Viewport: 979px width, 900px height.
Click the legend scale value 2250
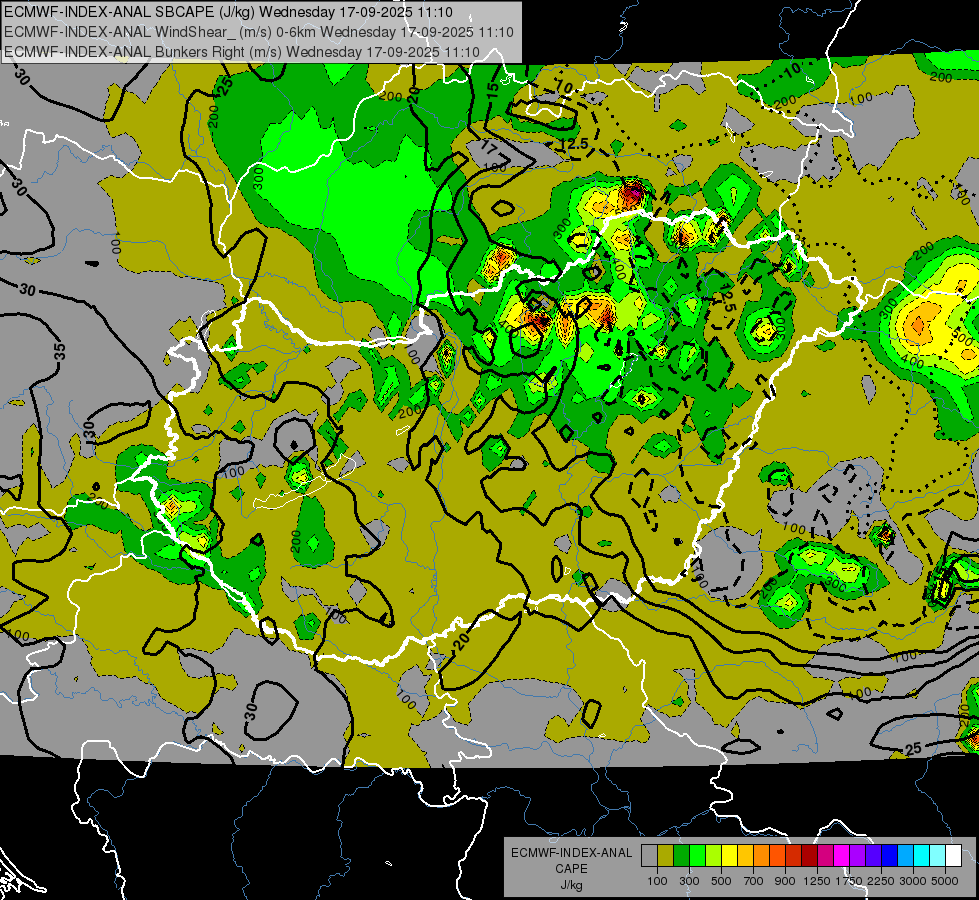click(882, 881)
